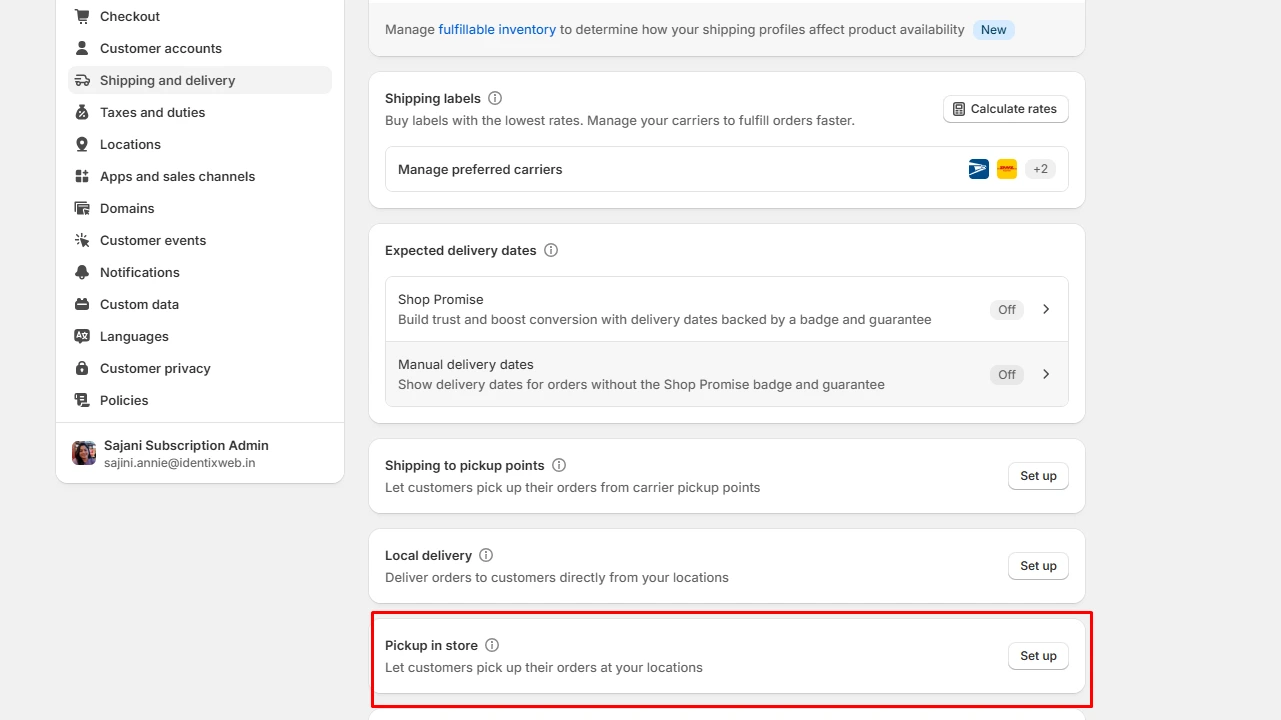Open Policies settings
The width and height of the screenshot is (1281, 720).
click(x=200, y=400)
